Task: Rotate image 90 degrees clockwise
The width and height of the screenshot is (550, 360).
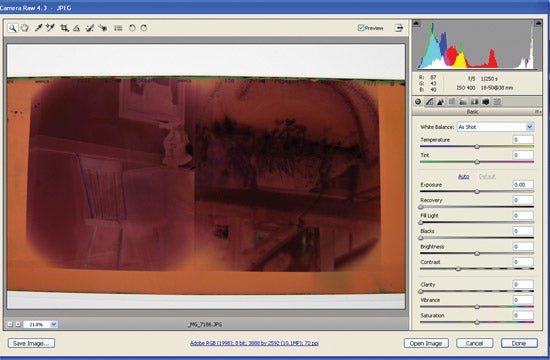Action: point(144,28)
